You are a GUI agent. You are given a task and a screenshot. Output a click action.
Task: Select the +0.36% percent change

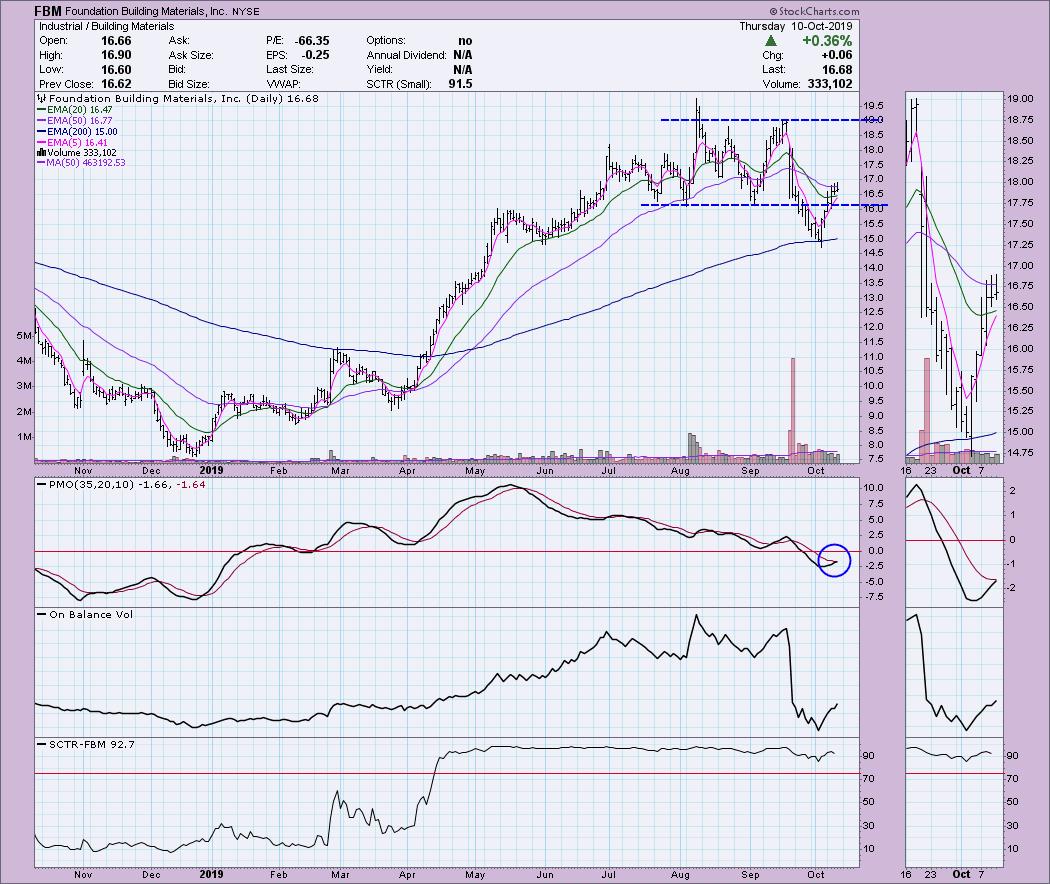click(x=827, y=41)
